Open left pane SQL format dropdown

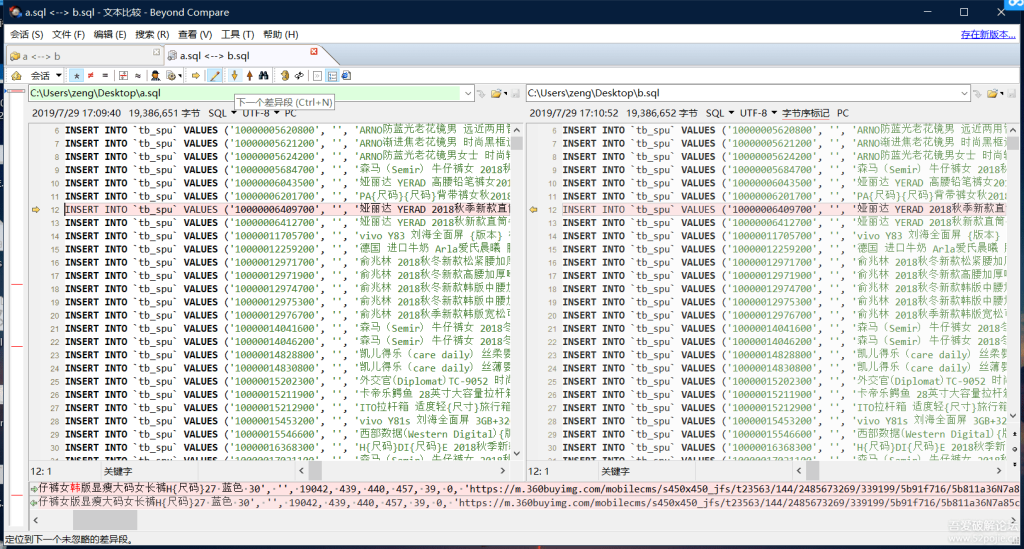point(222,113)
